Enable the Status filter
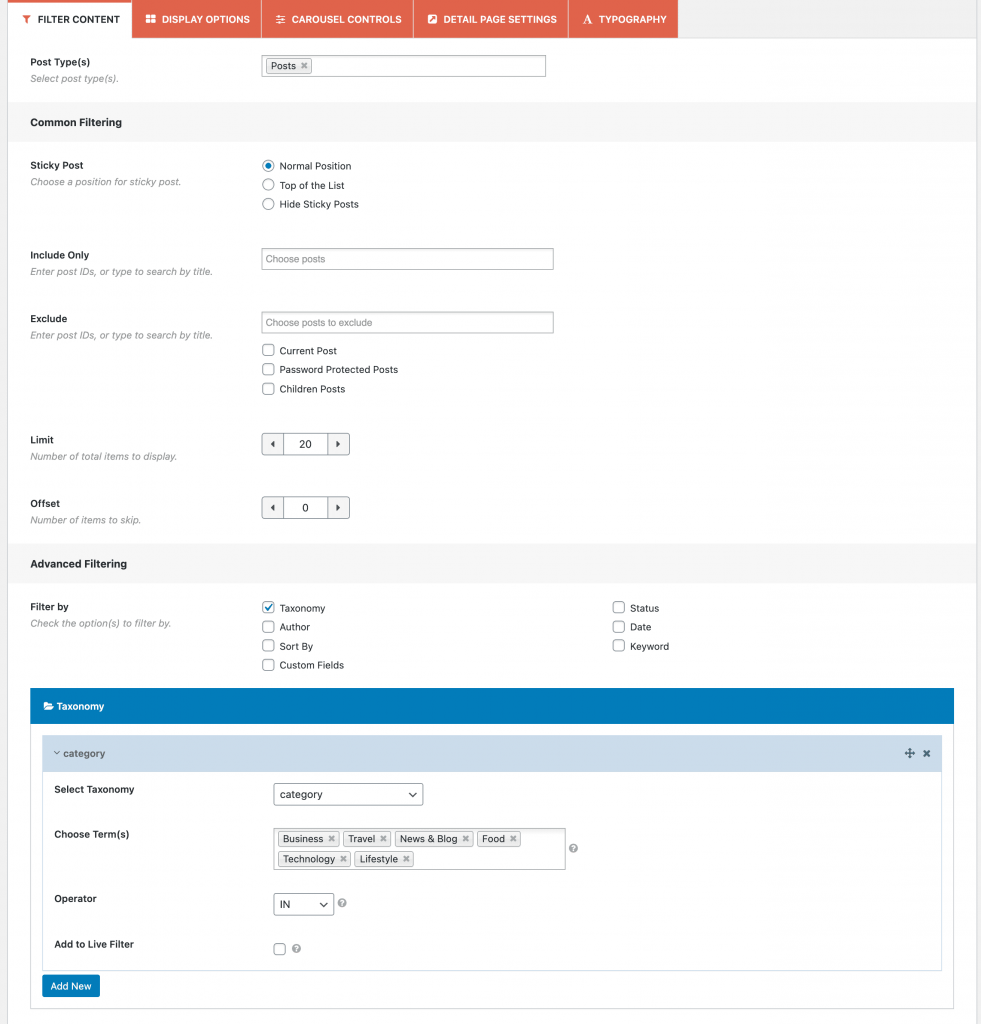The image size is (981, 1024). [x=619, y=607]
